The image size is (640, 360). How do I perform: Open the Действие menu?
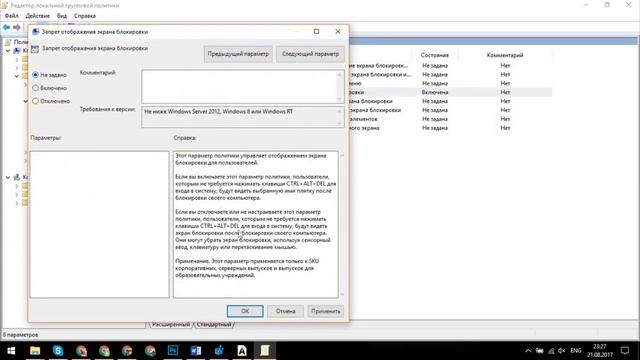coord(38,16)
